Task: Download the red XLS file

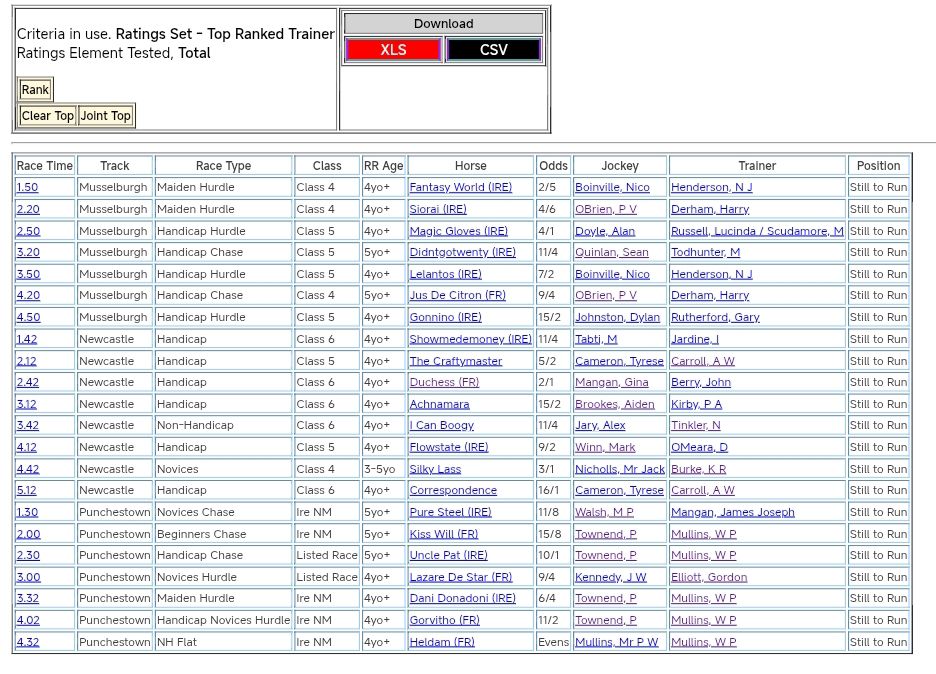Action: pos(393,50)
